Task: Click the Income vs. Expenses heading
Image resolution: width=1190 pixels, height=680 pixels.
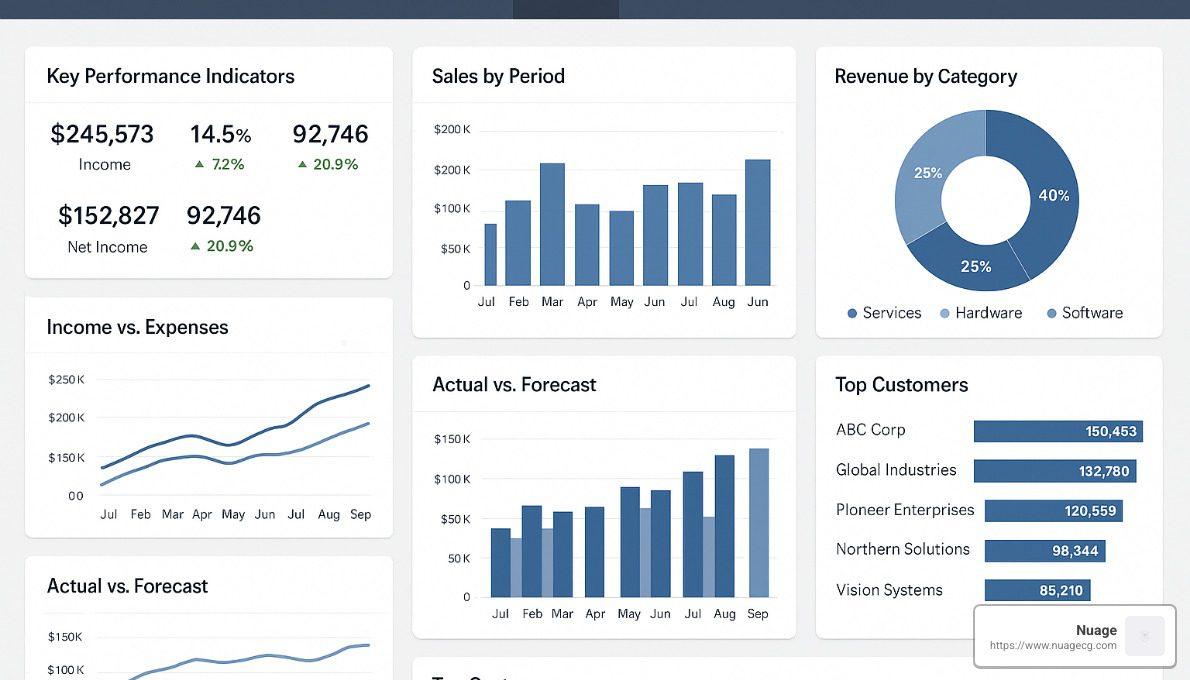Action: (x=137, y=327)
